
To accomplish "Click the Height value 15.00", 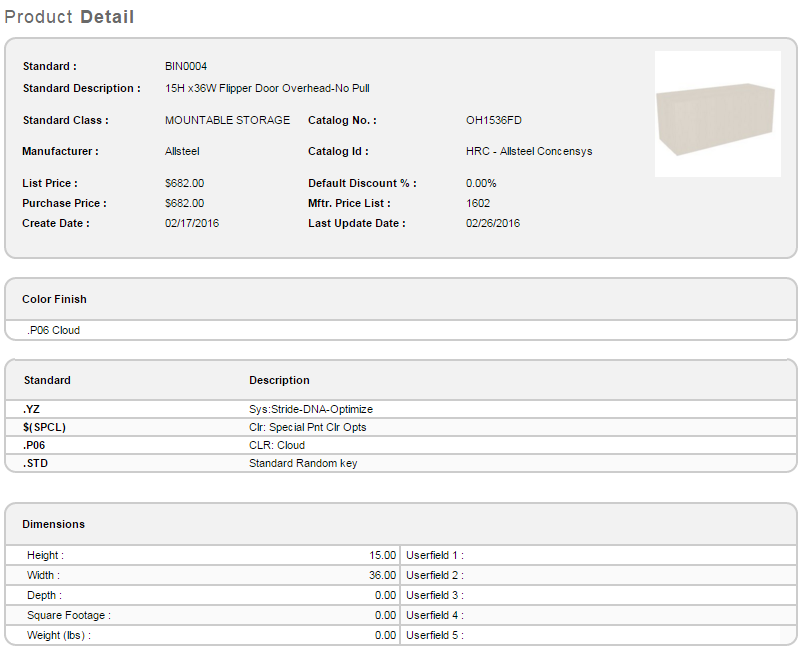I will (383, 555).
